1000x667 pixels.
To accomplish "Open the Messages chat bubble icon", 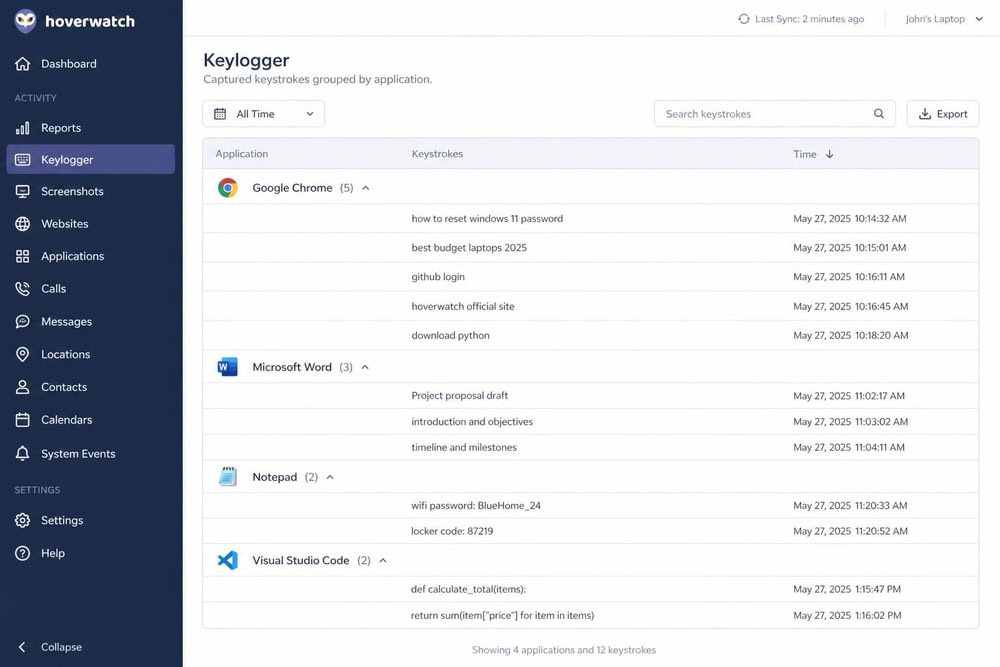I will click(x=22, y=321).
